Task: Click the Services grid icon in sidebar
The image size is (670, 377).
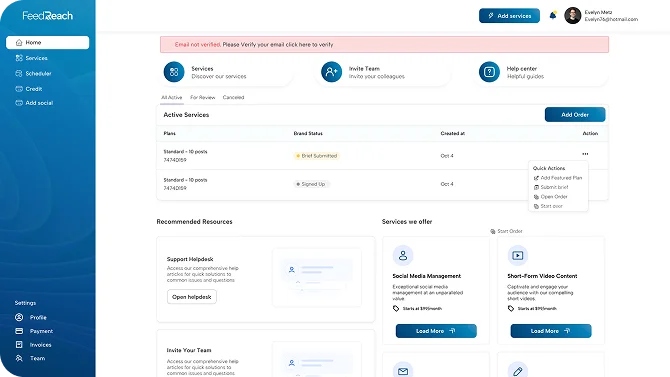Action: pos(19,58)
